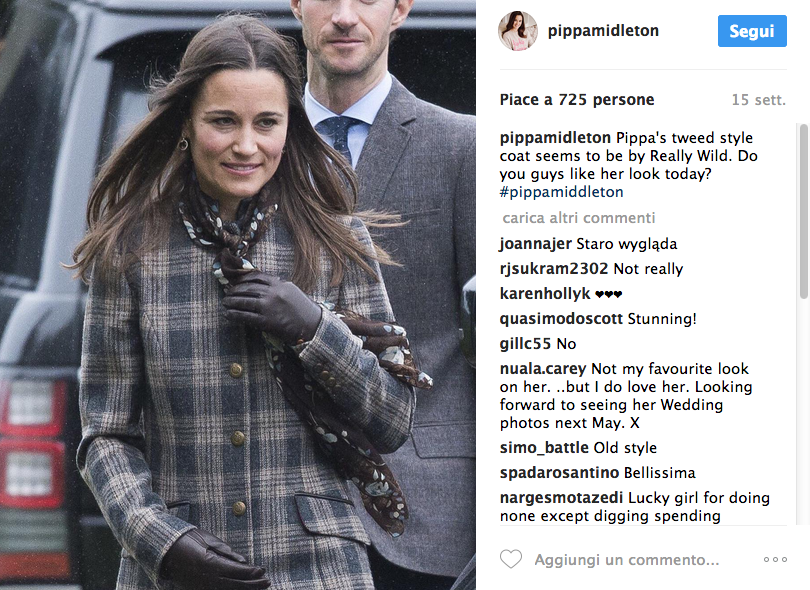The width and height of the screenshot is (810, 590).
Task: Open the 15 sett. post timestamp
Action: pos(758,100)
